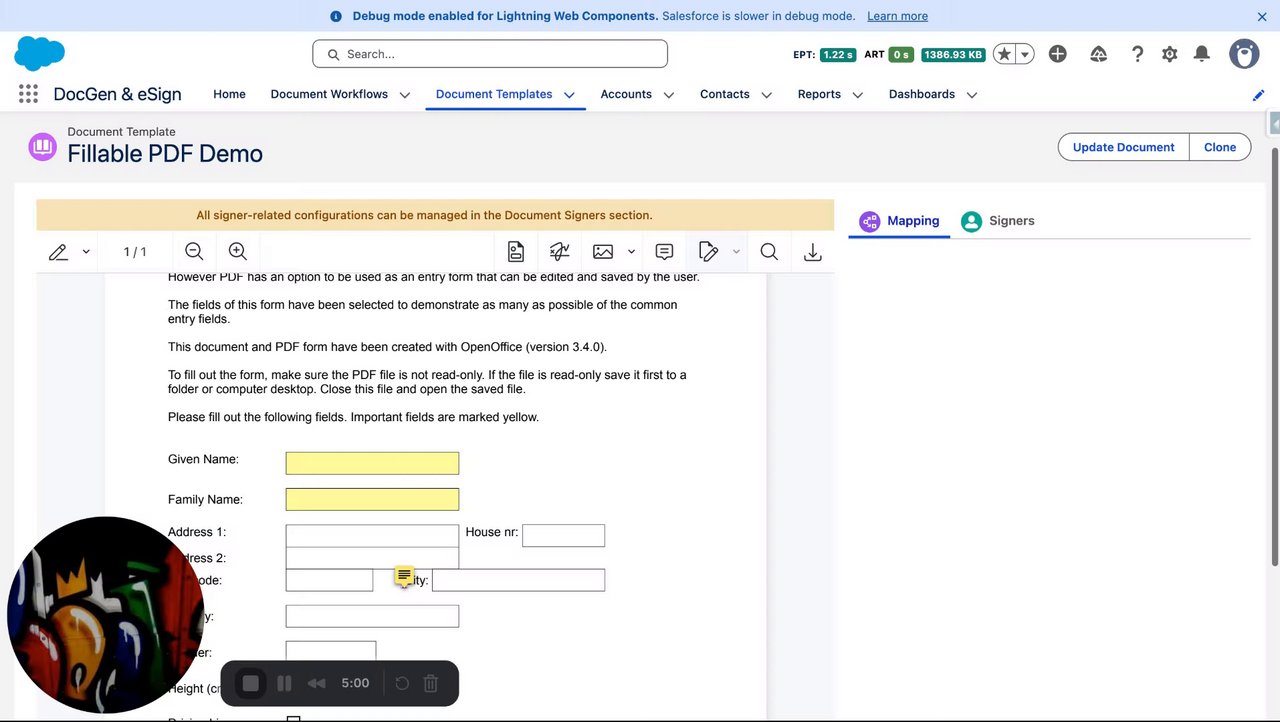Clone the document template

(1220, 147)
